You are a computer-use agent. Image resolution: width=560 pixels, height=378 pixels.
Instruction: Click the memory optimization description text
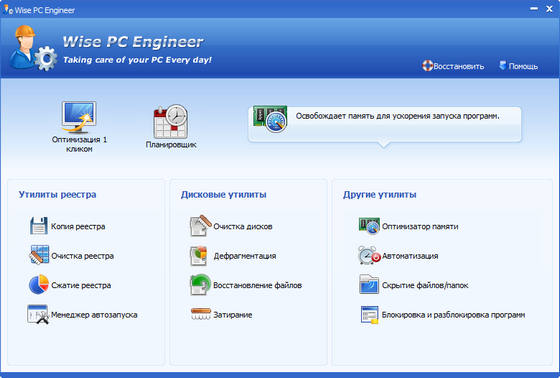click(398, 116)
